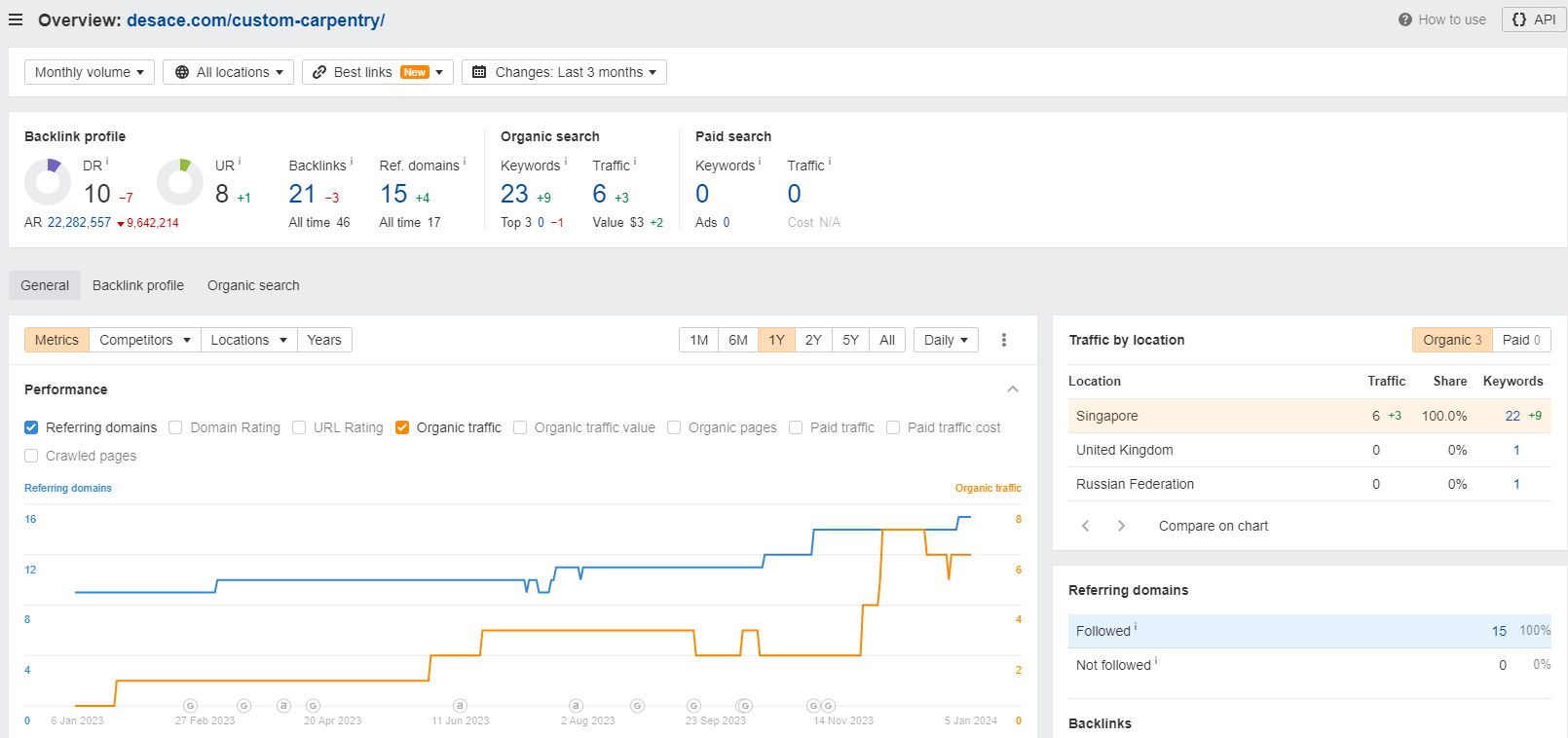Open the Monthly volume dropdown
The height and width of the screenshot is (738, 1568).
point(90,72)
